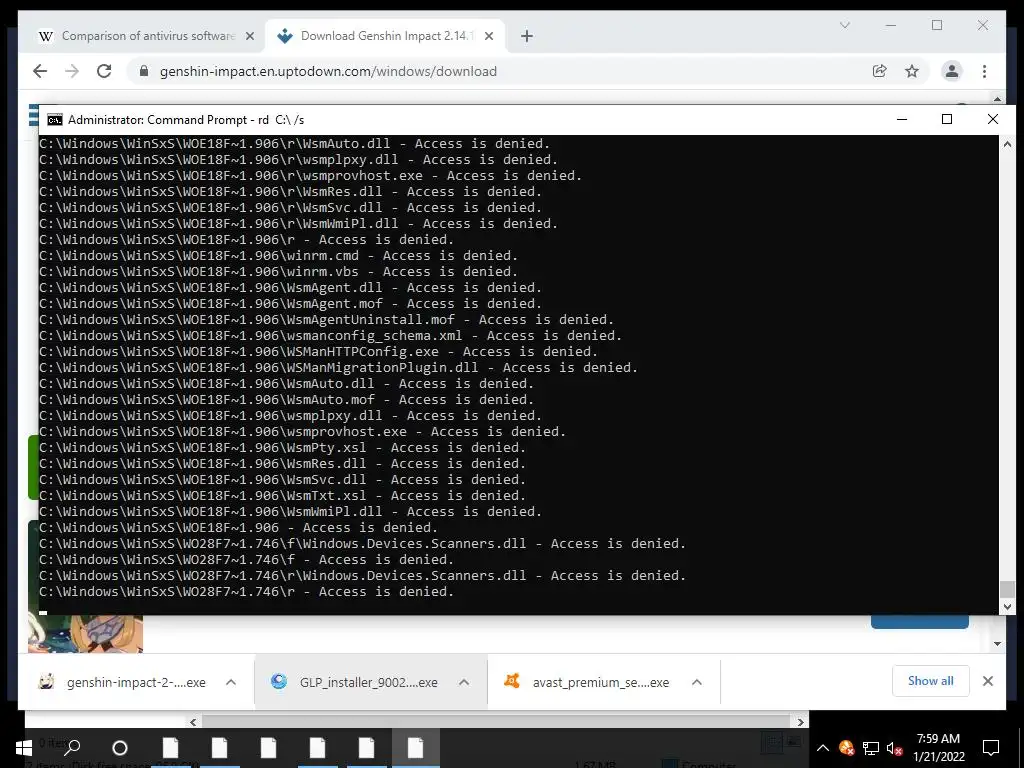Open Chrome's three-dot menu
Screen dimensions: 1024x768
984,71
